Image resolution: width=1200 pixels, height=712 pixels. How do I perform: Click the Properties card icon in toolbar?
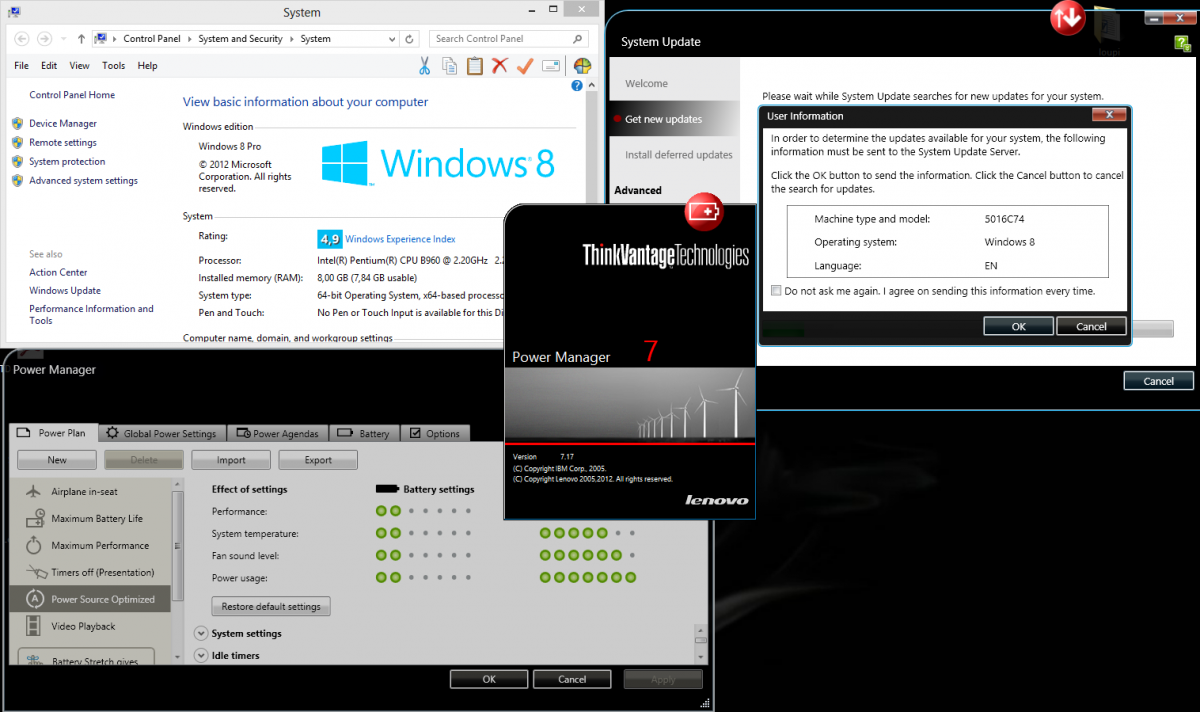550,66
